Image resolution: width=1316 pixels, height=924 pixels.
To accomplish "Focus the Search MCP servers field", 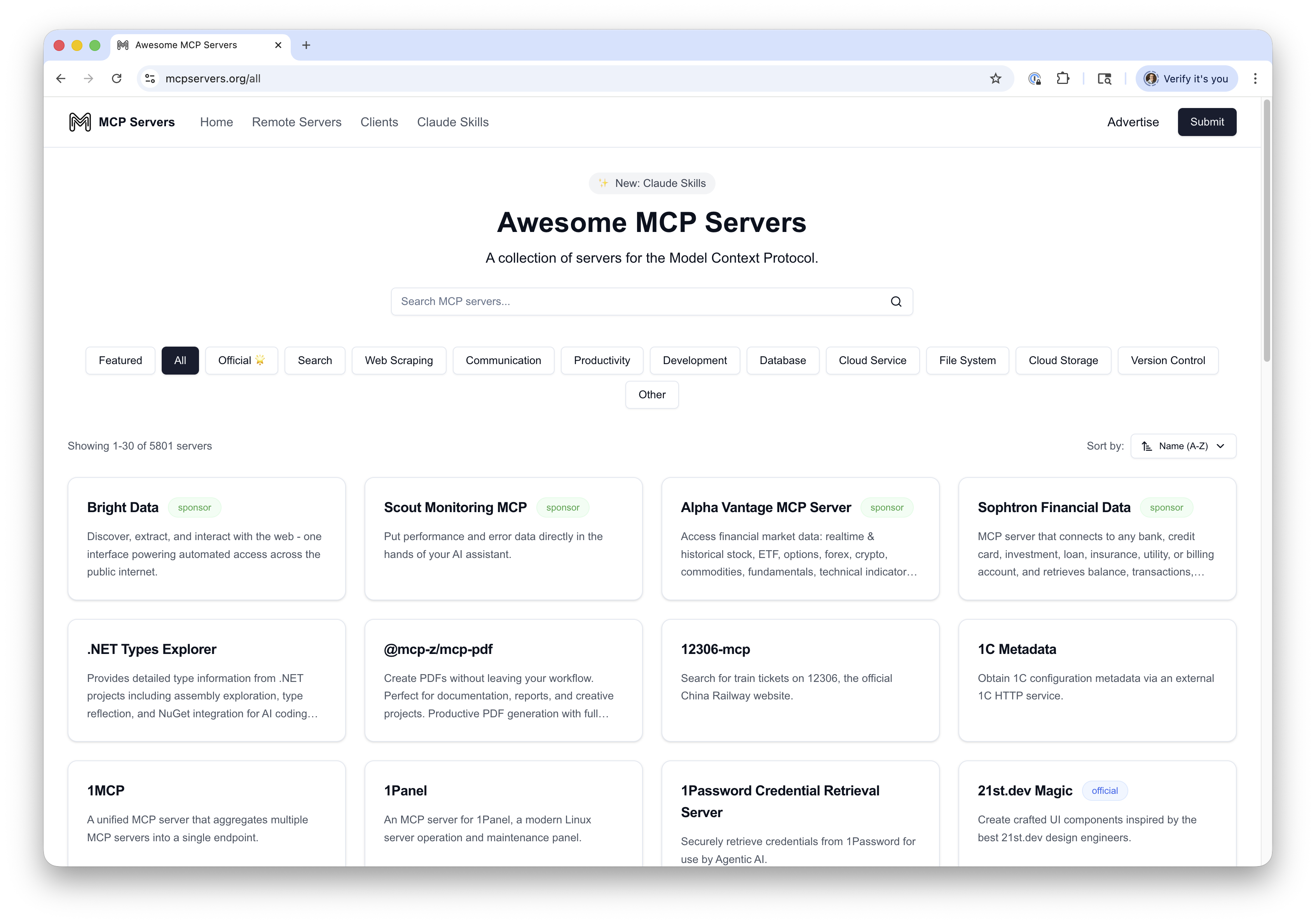I will pos(636,302).
